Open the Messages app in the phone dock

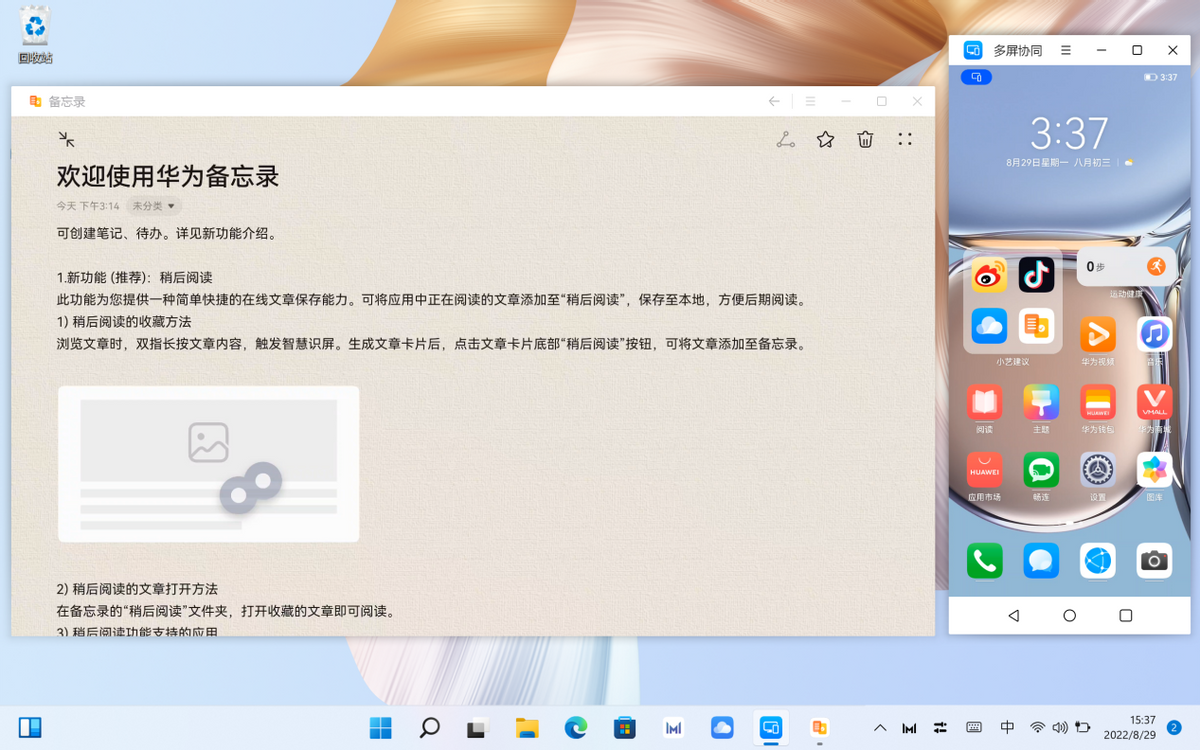coord(1041,561)
